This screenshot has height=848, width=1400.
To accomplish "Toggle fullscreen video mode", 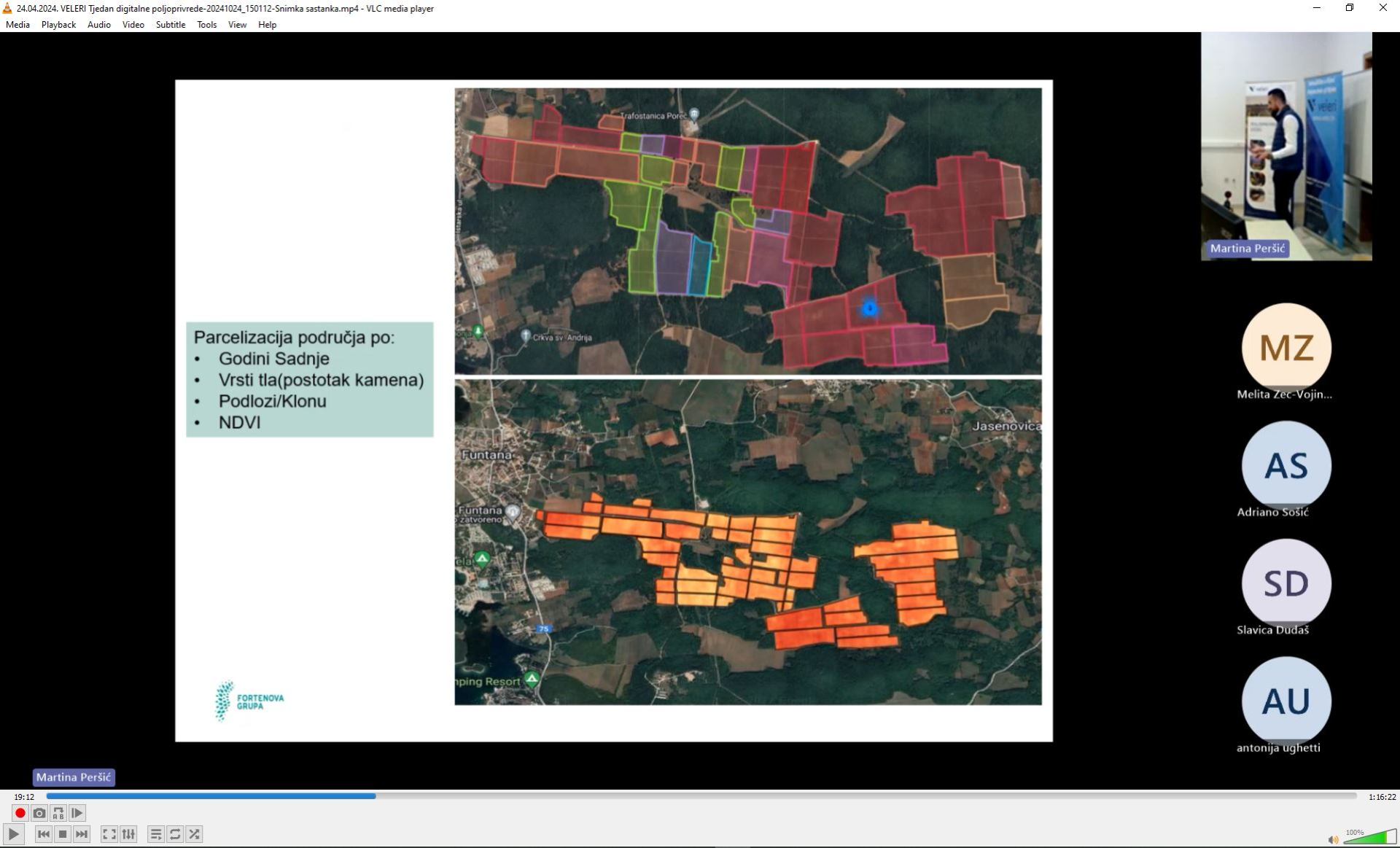I will tap(109, 834).
